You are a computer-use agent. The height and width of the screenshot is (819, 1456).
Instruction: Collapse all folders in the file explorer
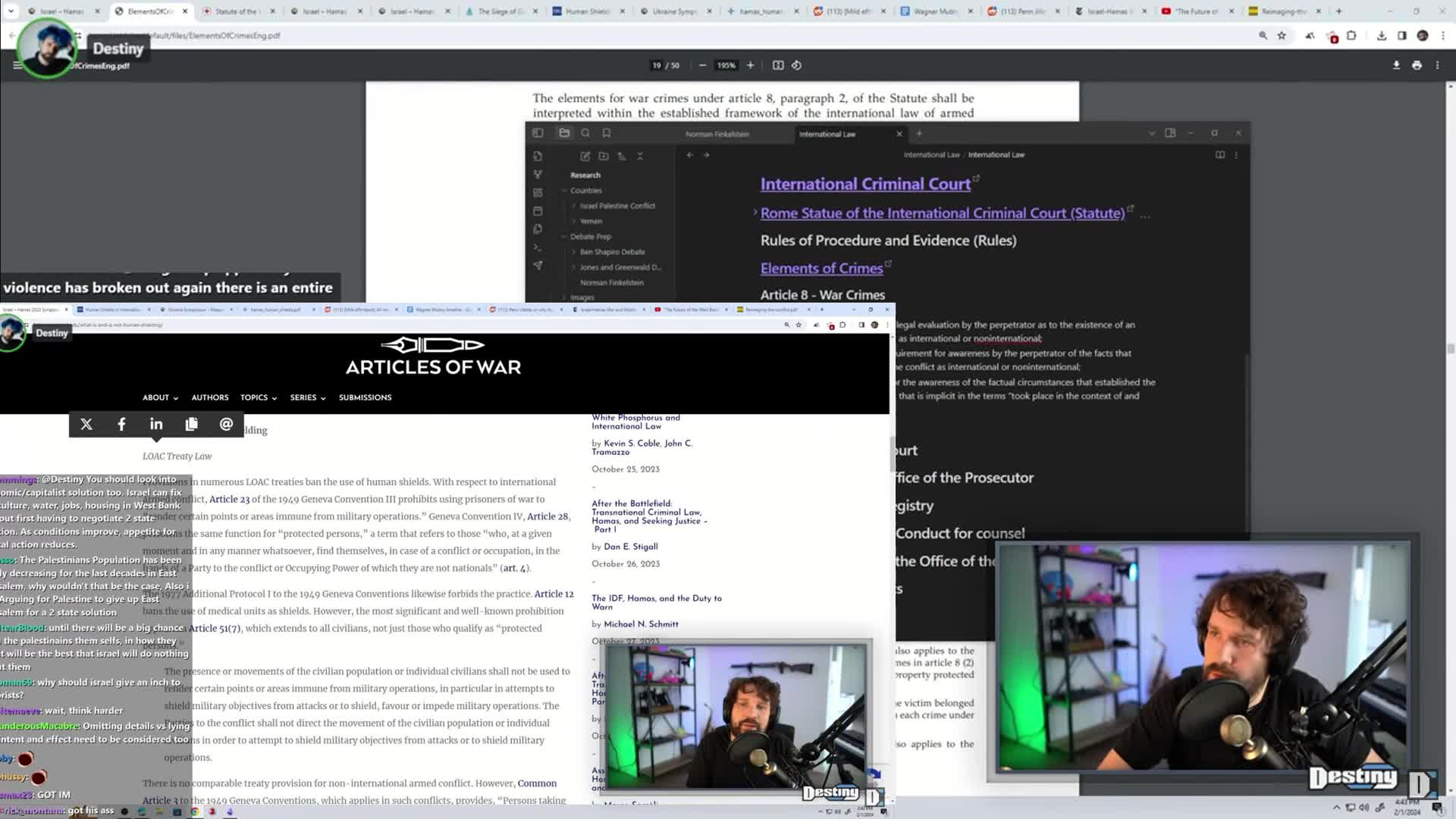[640, 156]
